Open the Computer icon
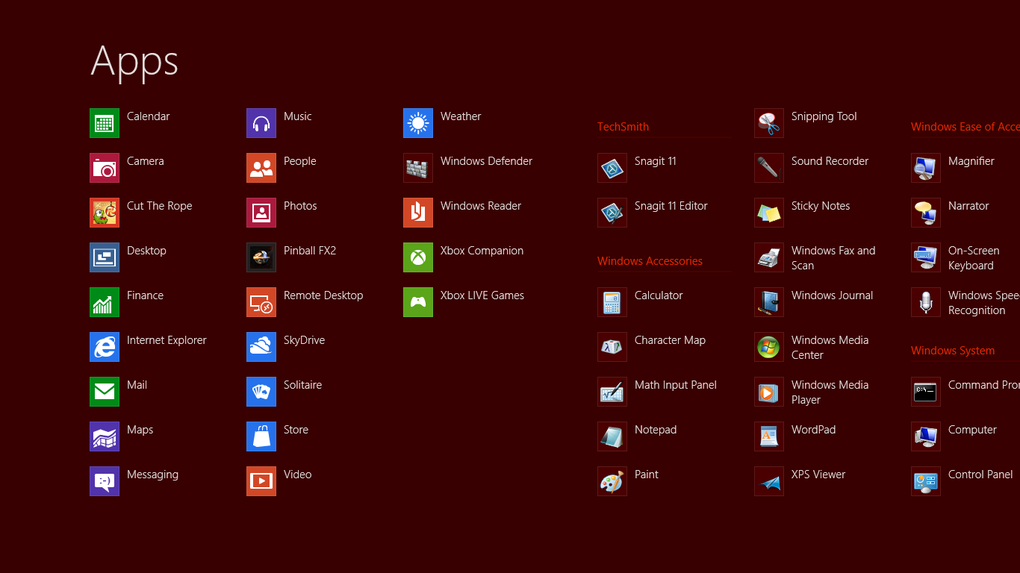 point(926,436)
